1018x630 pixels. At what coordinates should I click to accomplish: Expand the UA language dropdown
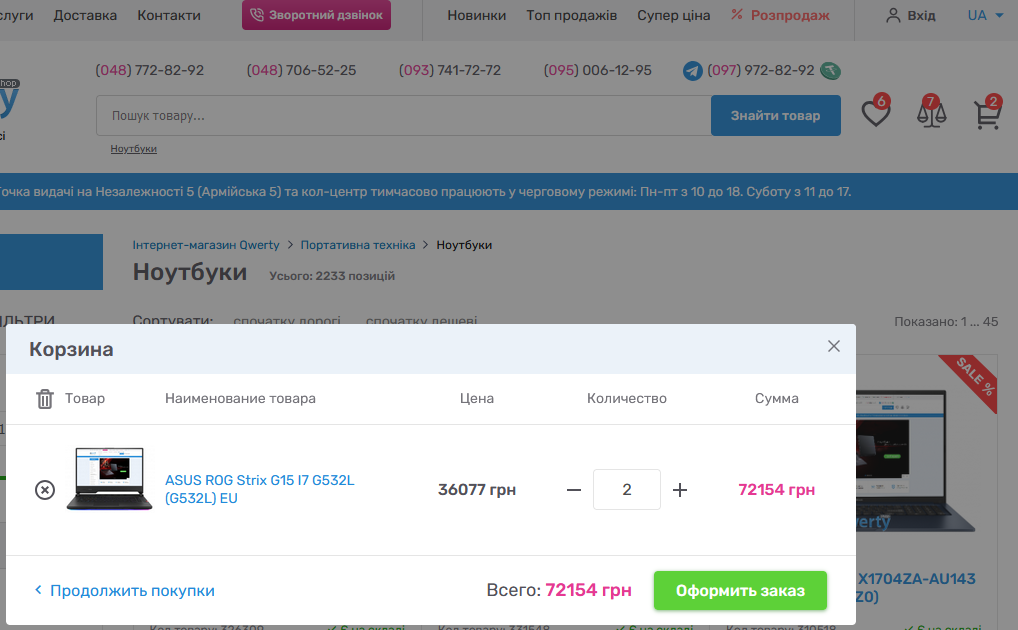pos(985,16)
